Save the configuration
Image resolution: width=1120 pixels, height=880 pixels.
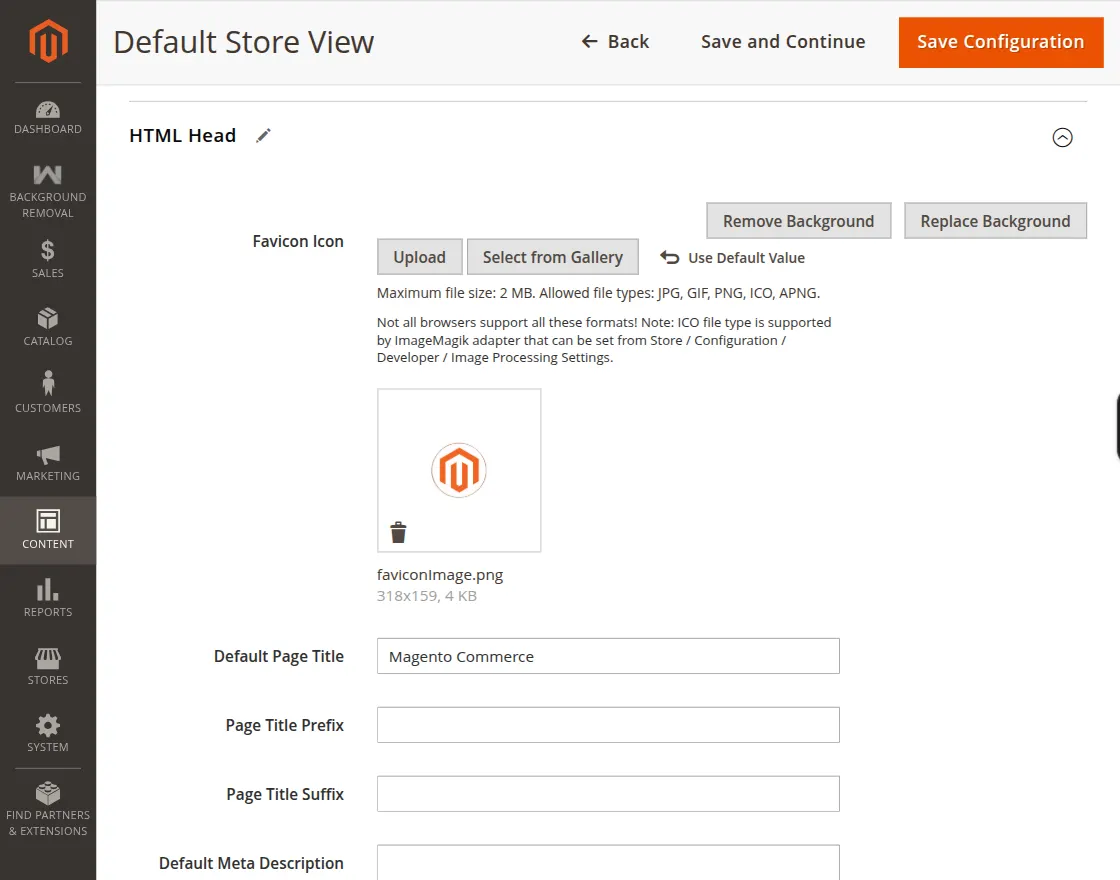coord(1000,42)
